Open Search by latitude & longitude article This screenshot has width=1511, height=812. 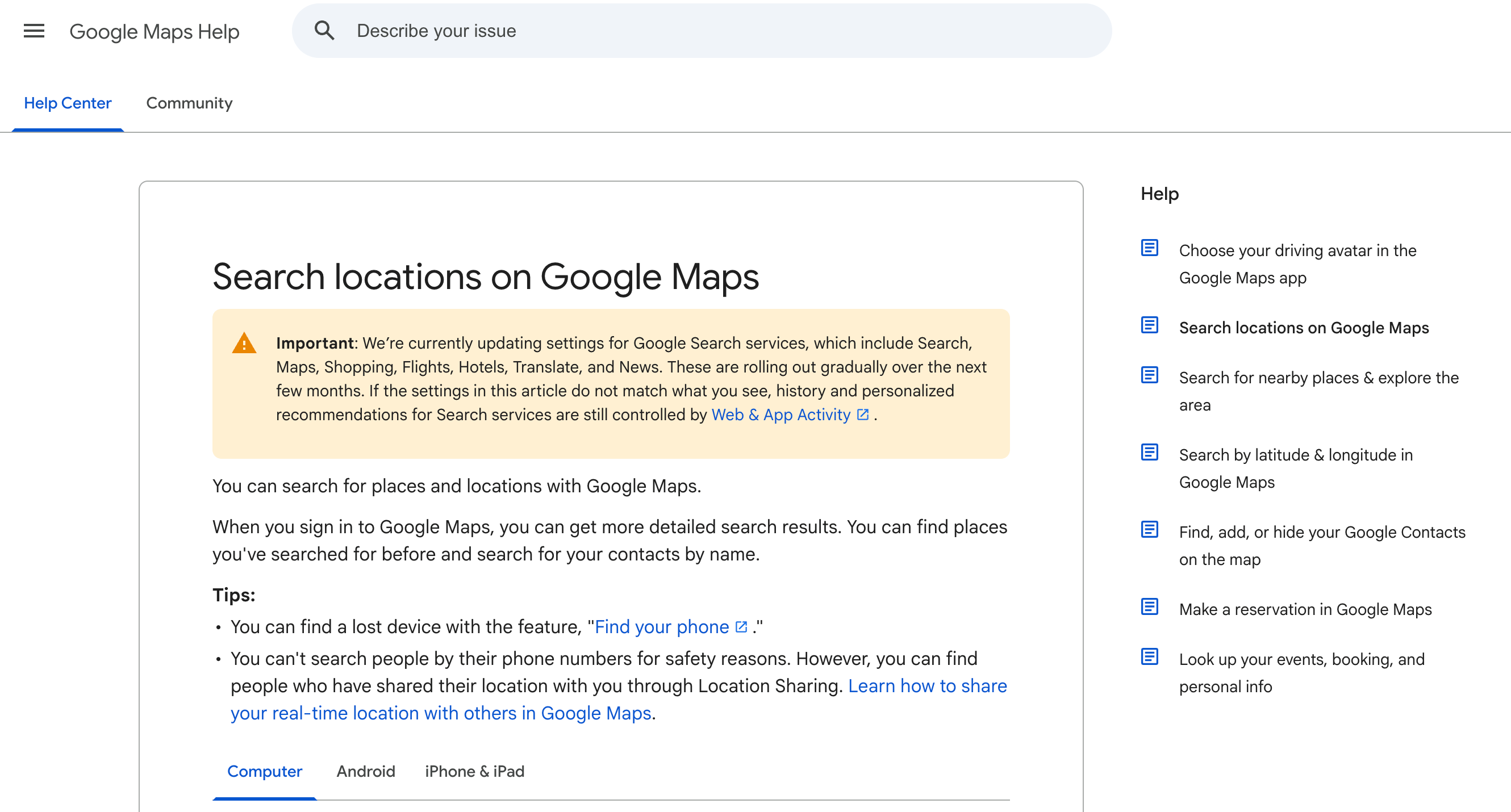click(1296, 468)
